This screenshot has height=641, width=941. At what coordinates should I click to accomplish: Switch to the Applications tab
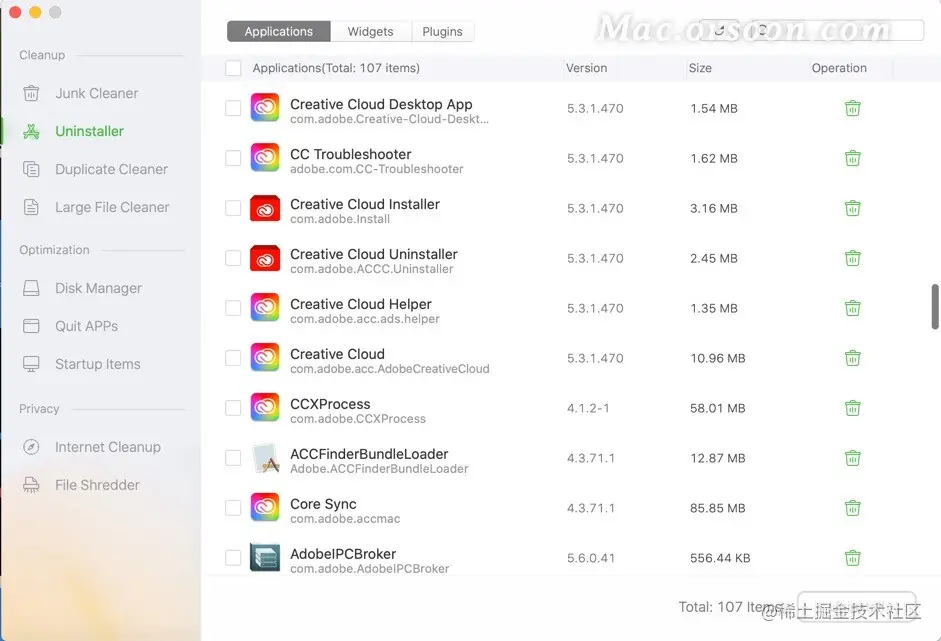click(x=278, y=31)
